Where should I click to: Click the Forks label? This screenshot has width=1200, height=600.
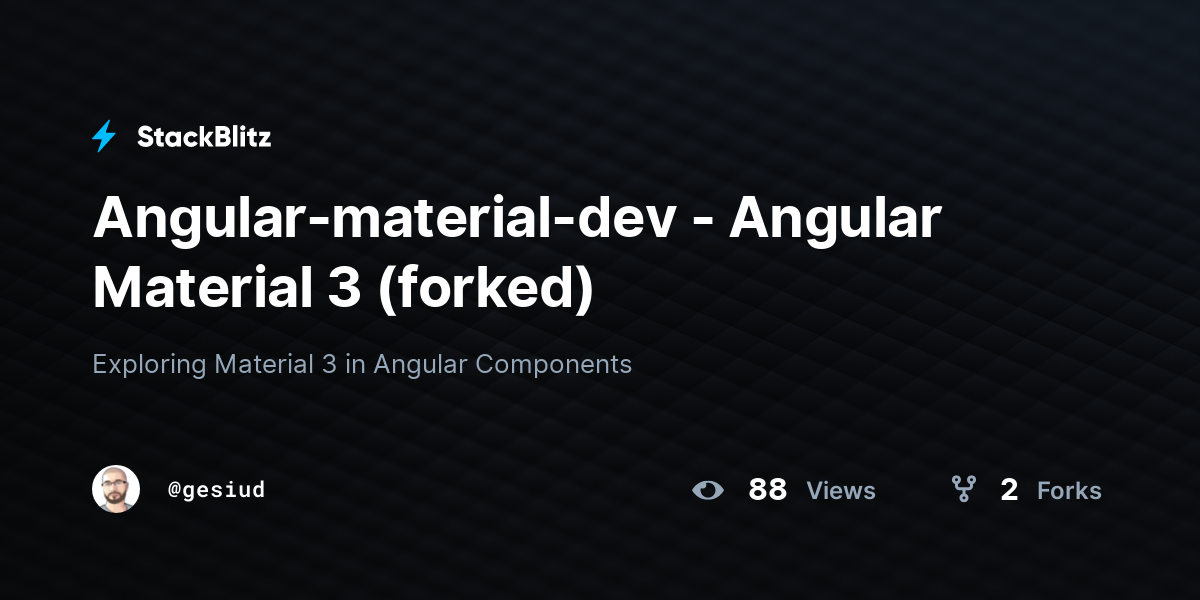[1069, 491]
